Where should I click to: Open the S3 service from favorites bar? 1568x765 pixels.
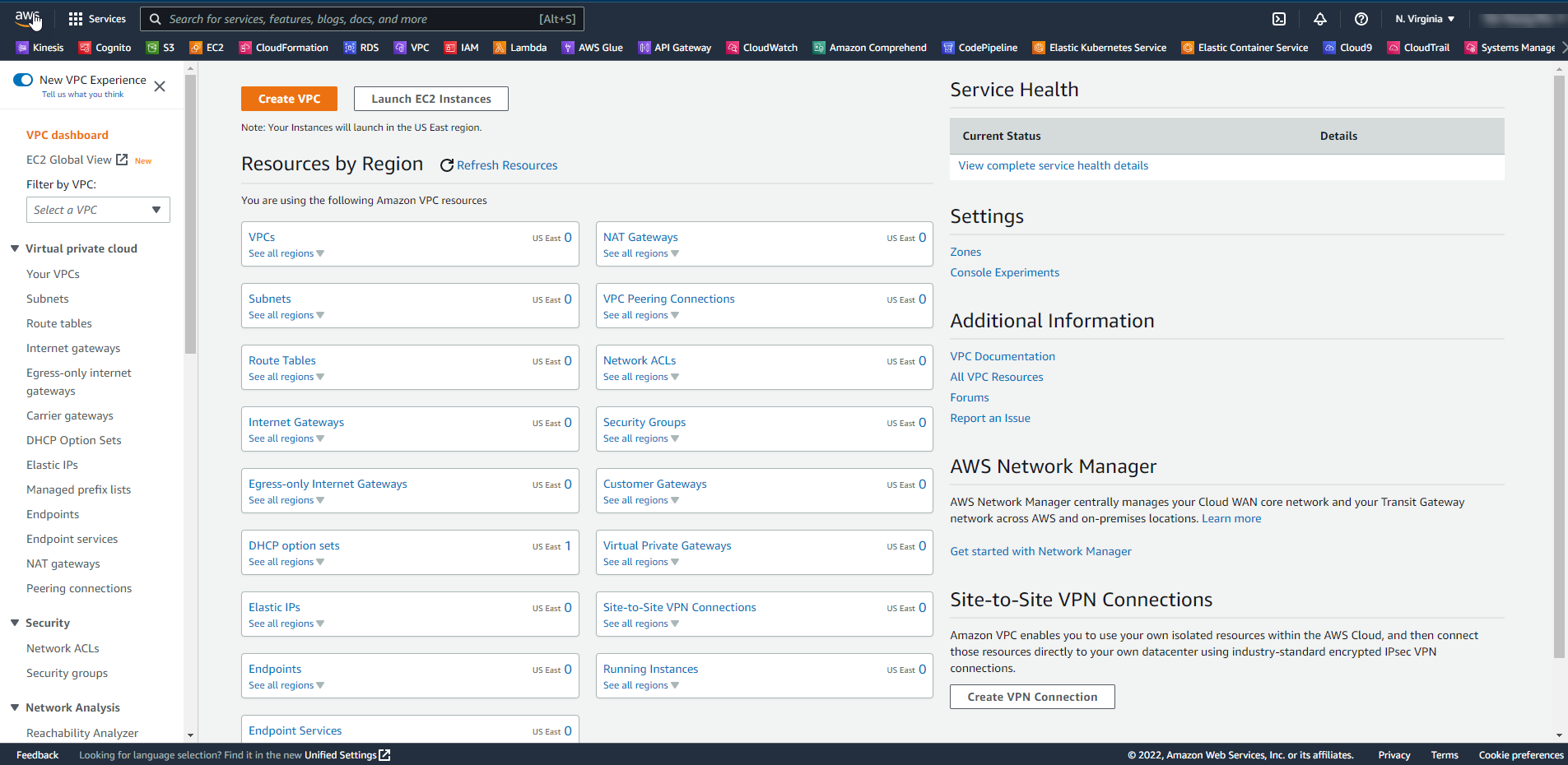(x=161, y=47)
